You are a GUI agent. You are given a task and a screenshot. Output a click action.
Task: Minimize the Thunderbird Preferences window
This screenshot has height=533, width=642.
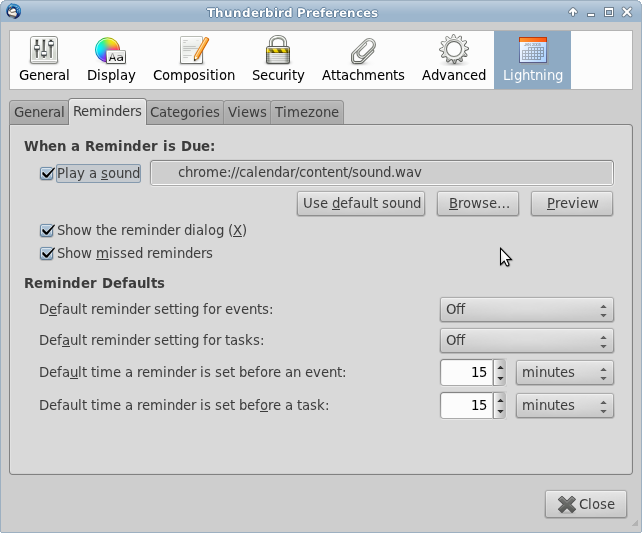590,13
